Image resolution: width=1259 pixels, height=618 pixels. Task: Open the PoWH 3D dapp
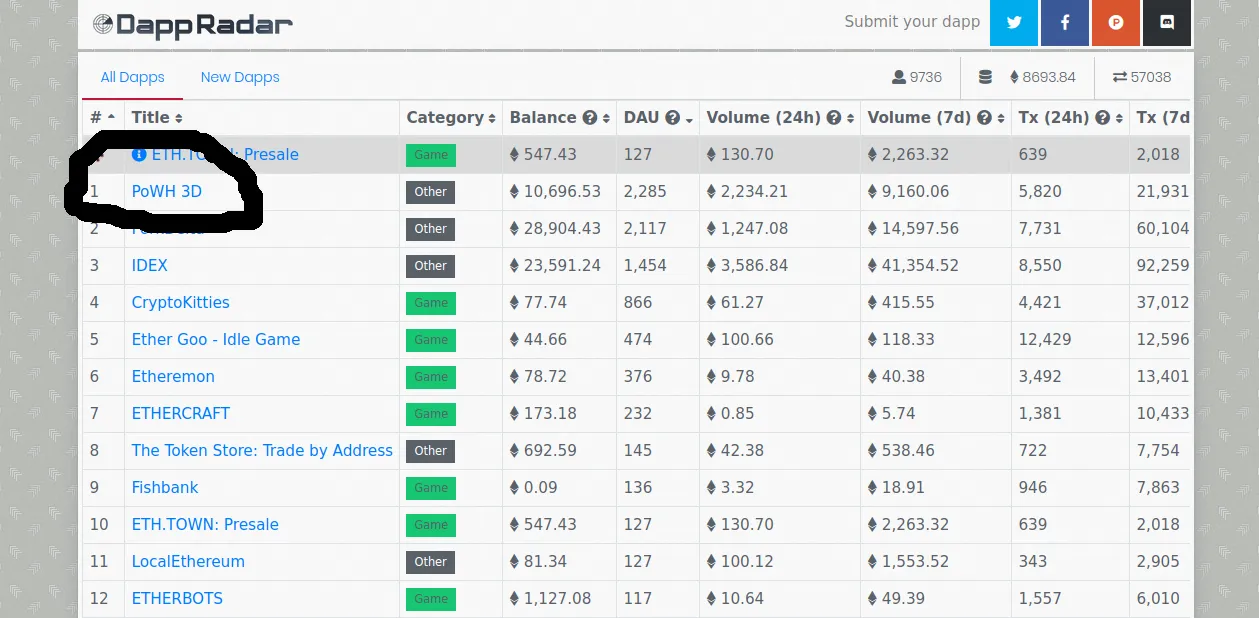coord(167,191)
